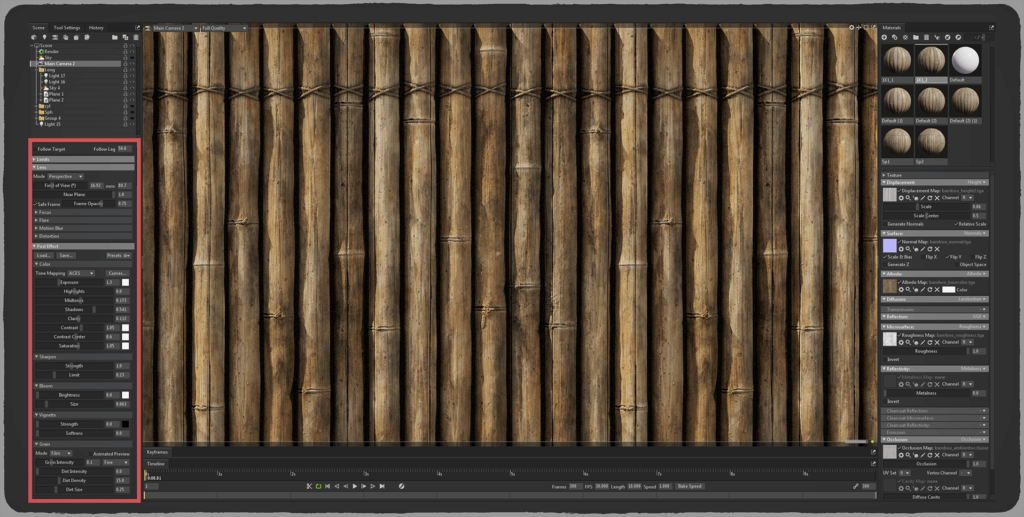
Task: Toggle the Flip X checkbox
Action: (x=923, y=257)
